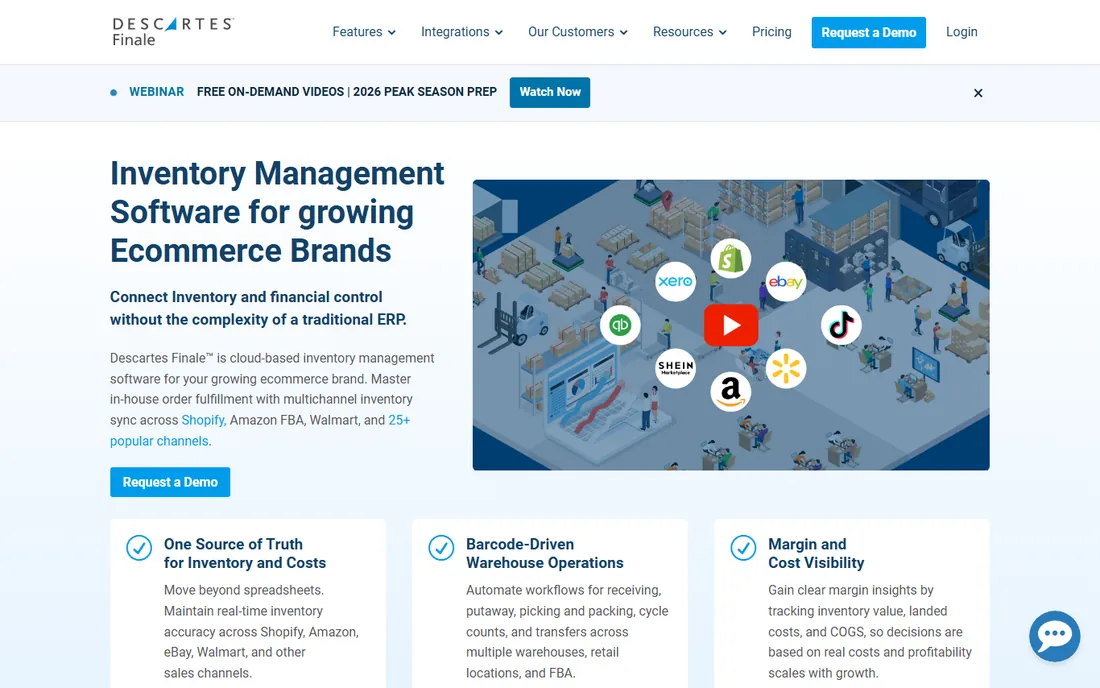Click Watch Now webinar button
1100x688 pixels.
click(x=549, y=92)
